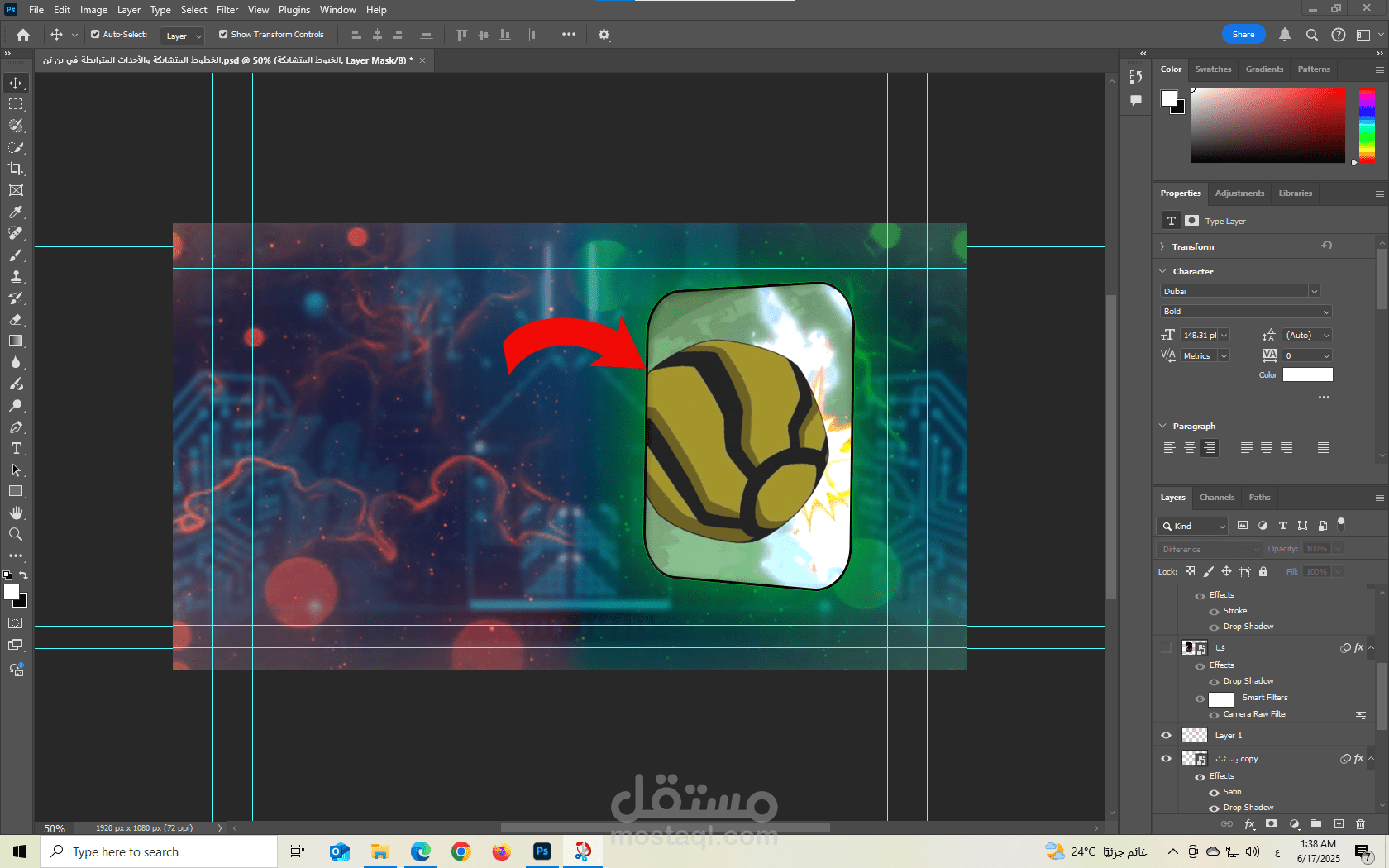Screen dimensions: 1389x868
Task: Select the Eyedropper tool
Action: pos(16,212)
